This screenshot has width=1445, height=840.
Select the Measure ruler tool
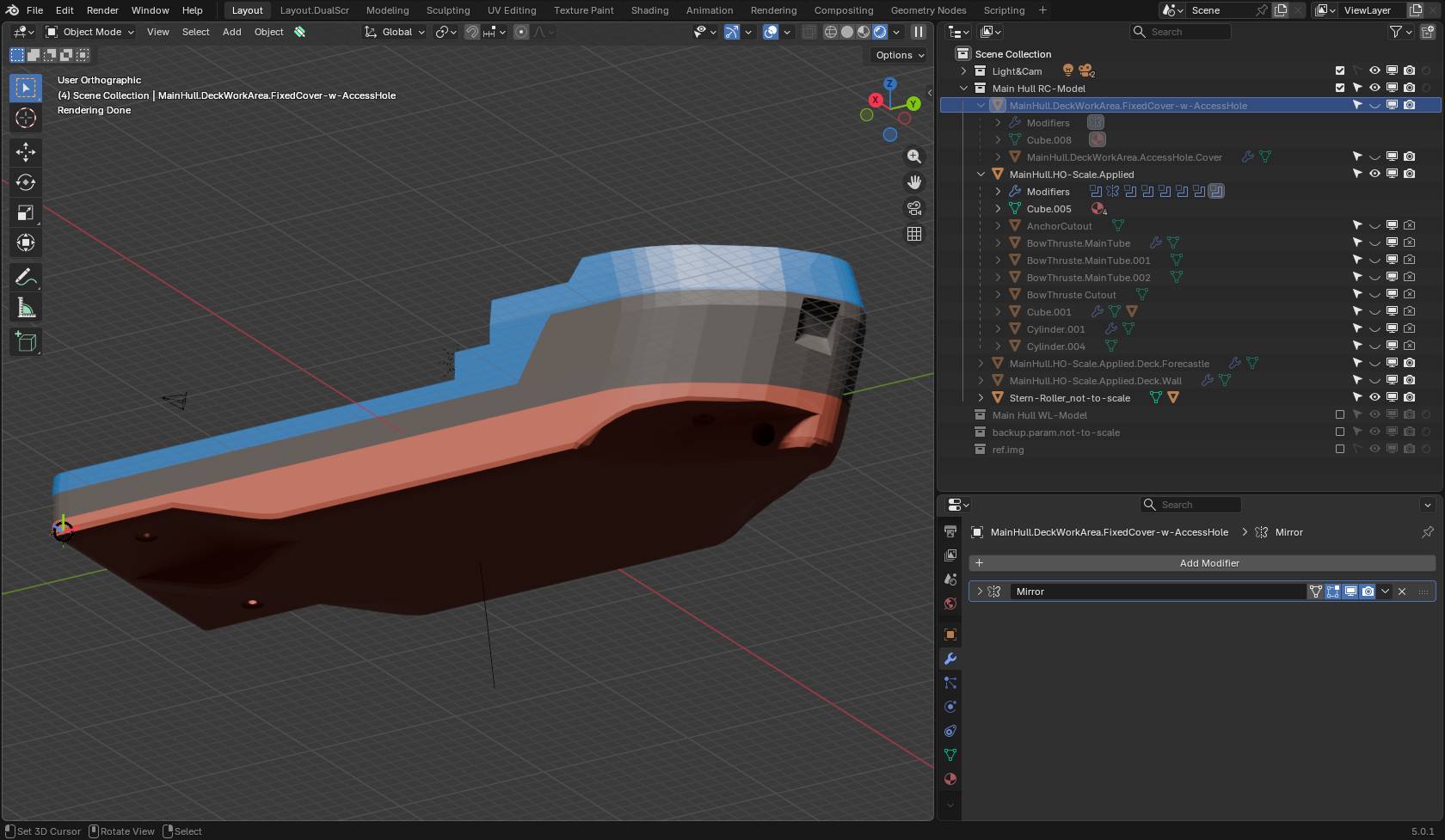(x=26, y=309)
